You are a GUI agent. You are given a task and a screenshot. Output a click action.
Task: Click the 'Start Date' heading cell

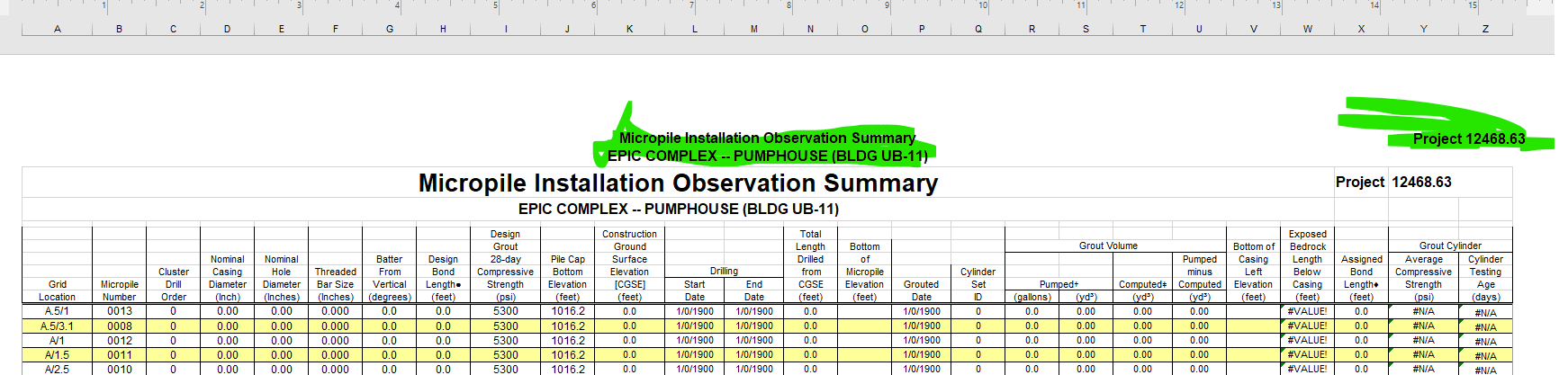coord(694,290)
